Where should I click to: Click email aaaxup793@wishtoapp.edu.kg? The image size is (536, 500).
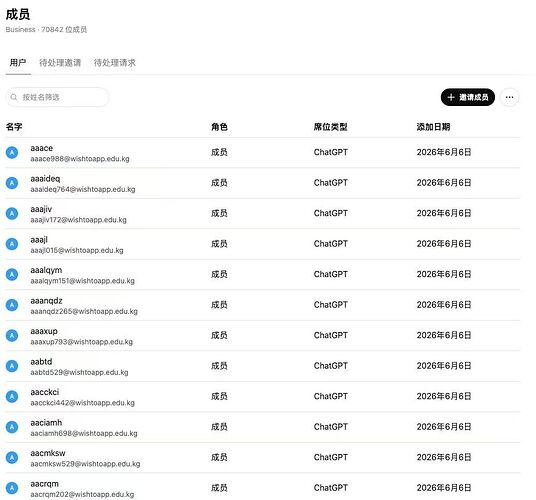pos(81,342)
